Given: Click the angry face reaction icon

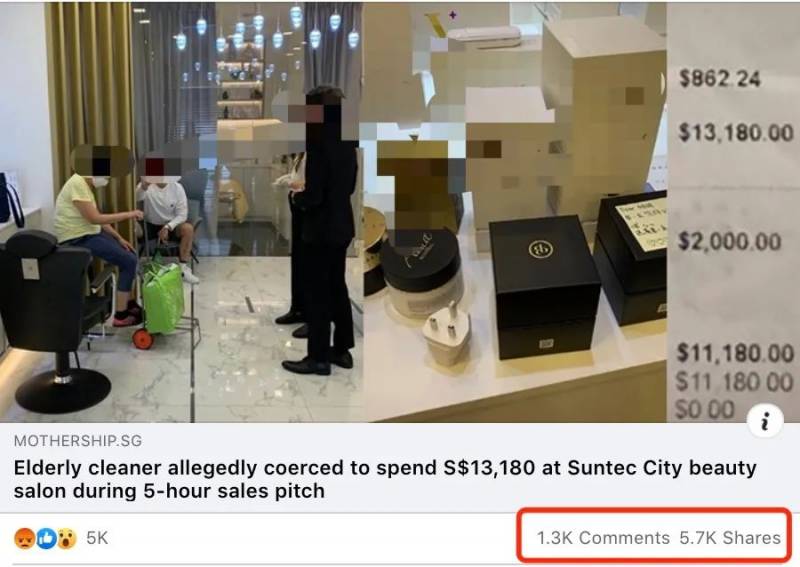Looking at the screenshot, I should pyautogui.click(x=24, y=538).
